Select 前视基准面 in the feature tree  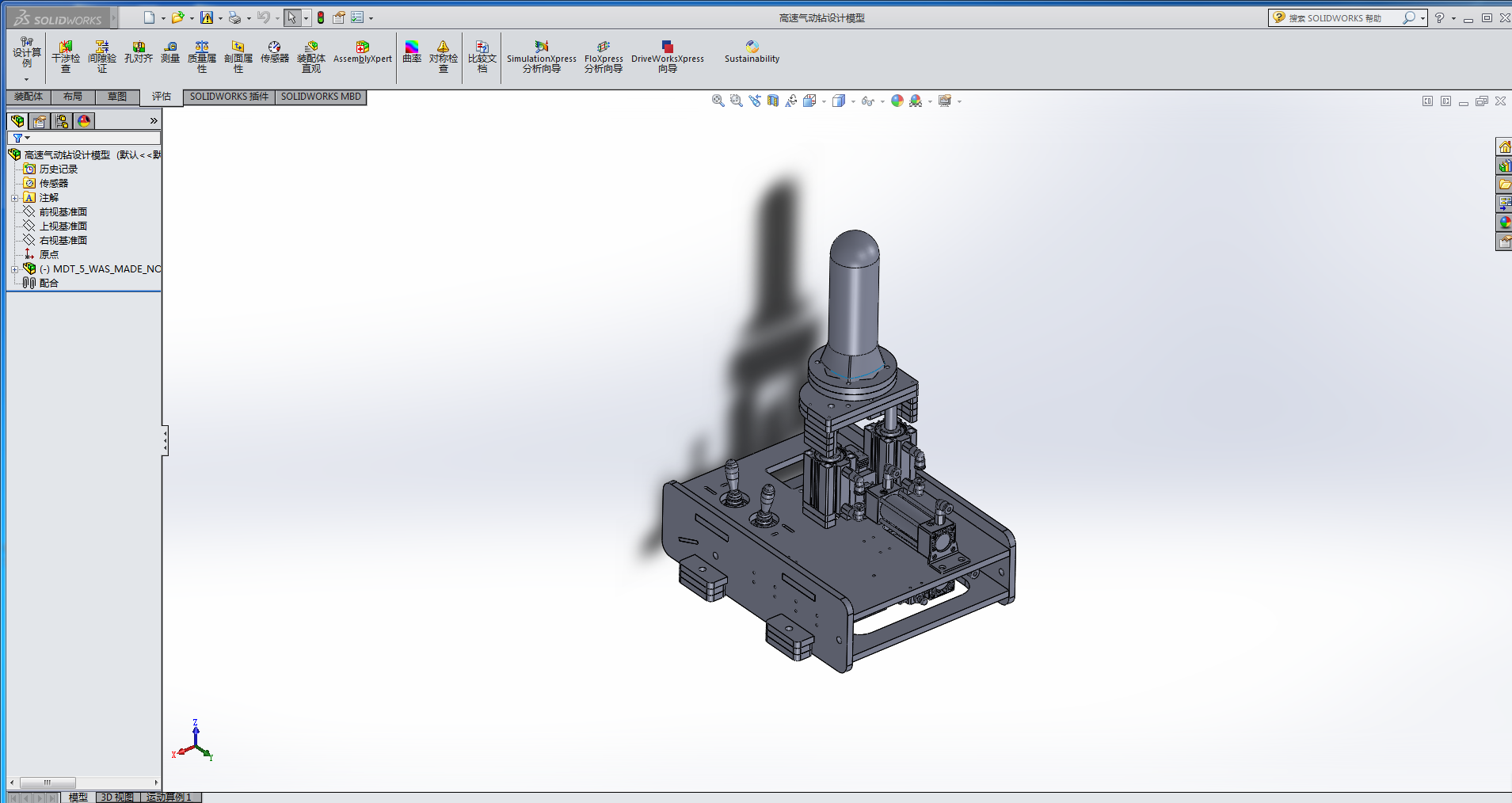[x=63, y=212]
